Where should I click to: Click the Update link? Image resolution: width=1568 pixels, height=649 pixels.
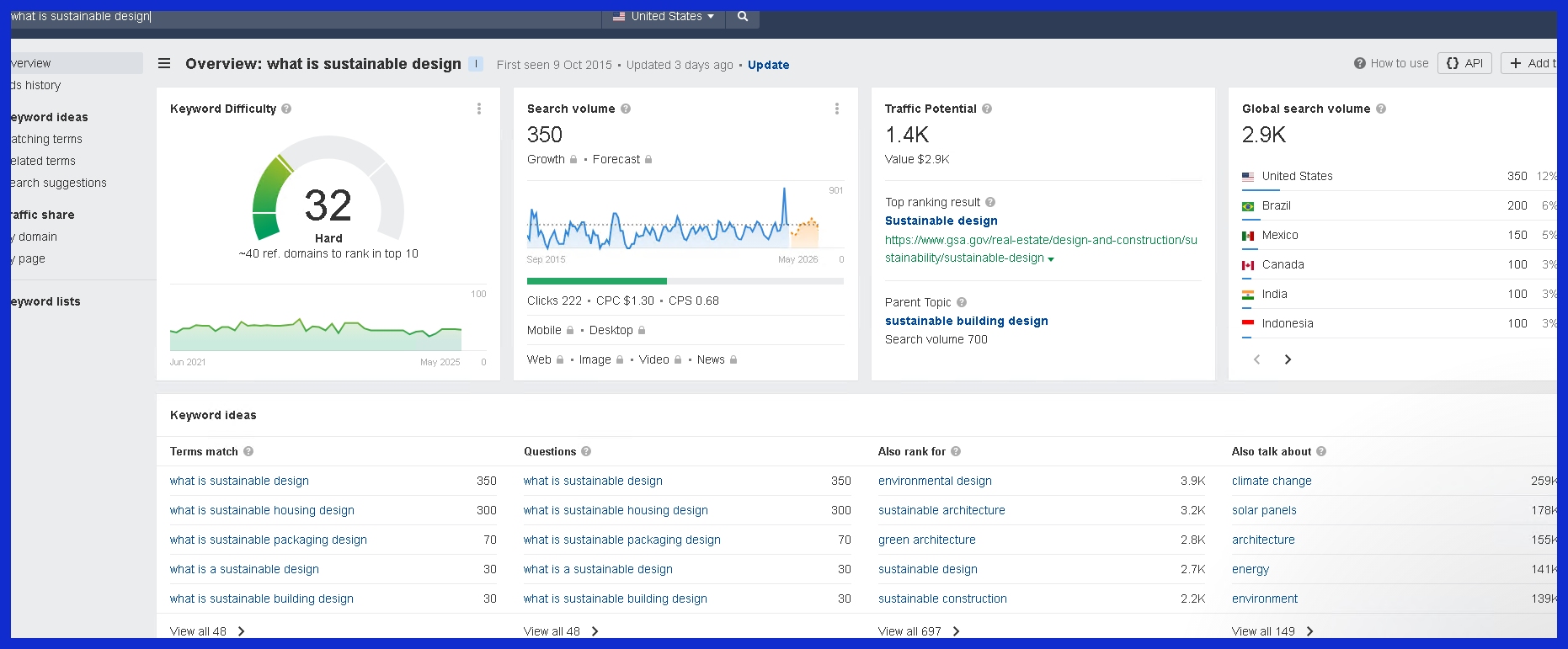(x=769, y=65)
